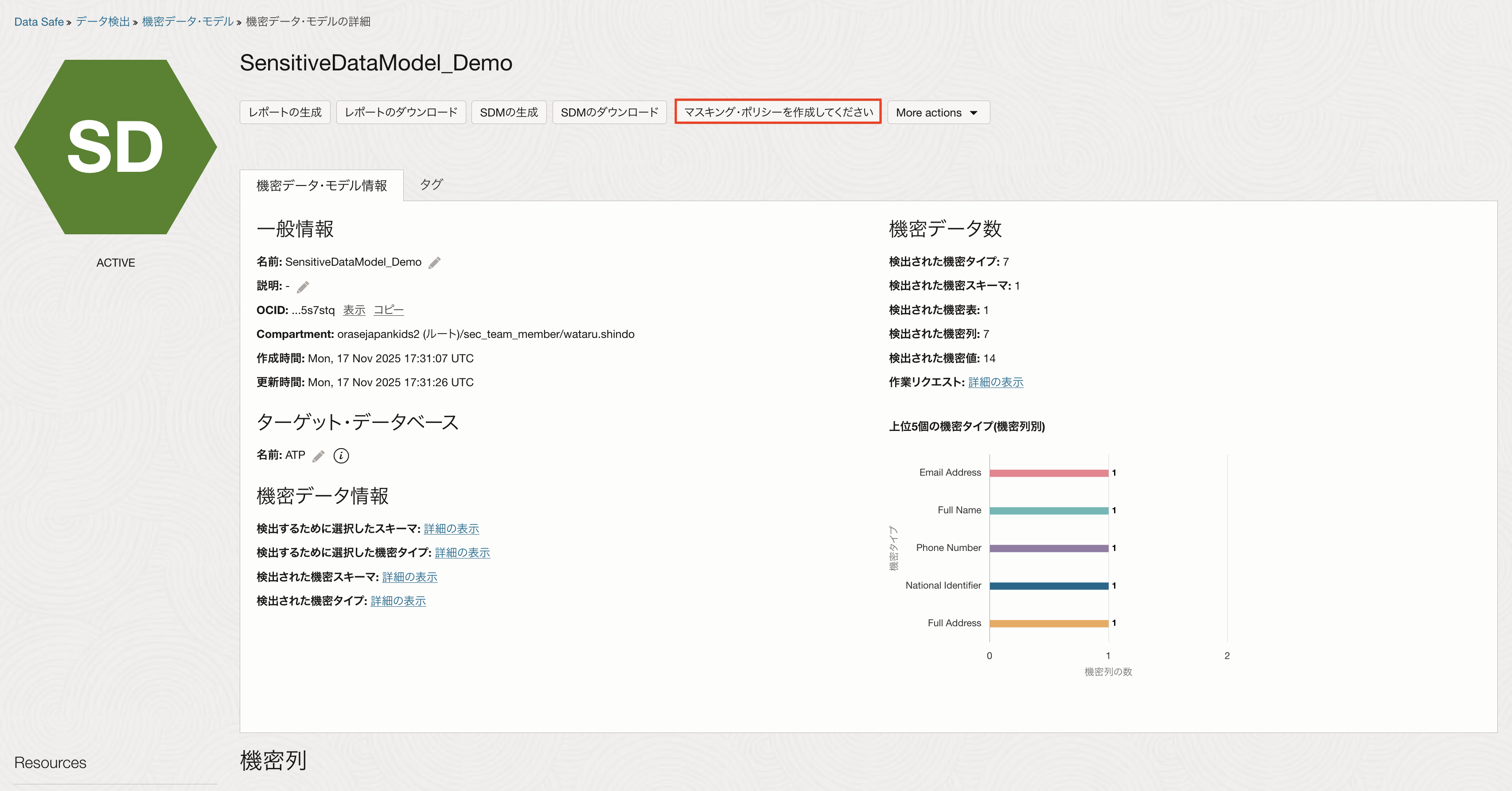
Task: Click the National Identifier chart bar
Action: coord(1048,585)
